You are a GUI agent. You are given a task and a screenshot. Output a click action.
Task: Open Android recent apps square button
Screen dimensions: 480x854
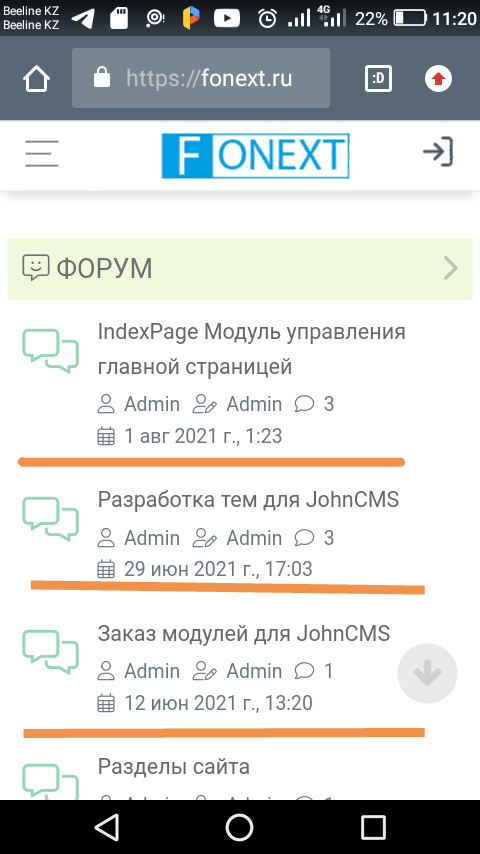point(373,828)
